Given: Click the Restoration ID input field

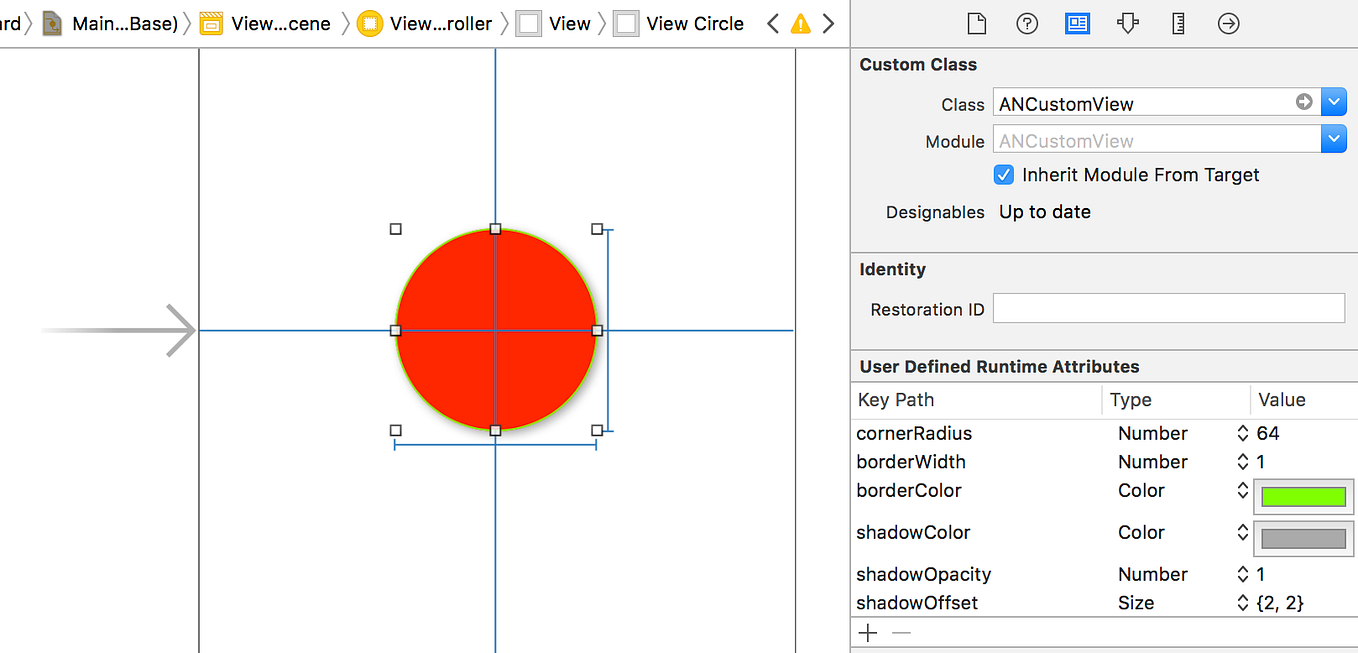Looking at the screenshot, I should point(1168,308).
